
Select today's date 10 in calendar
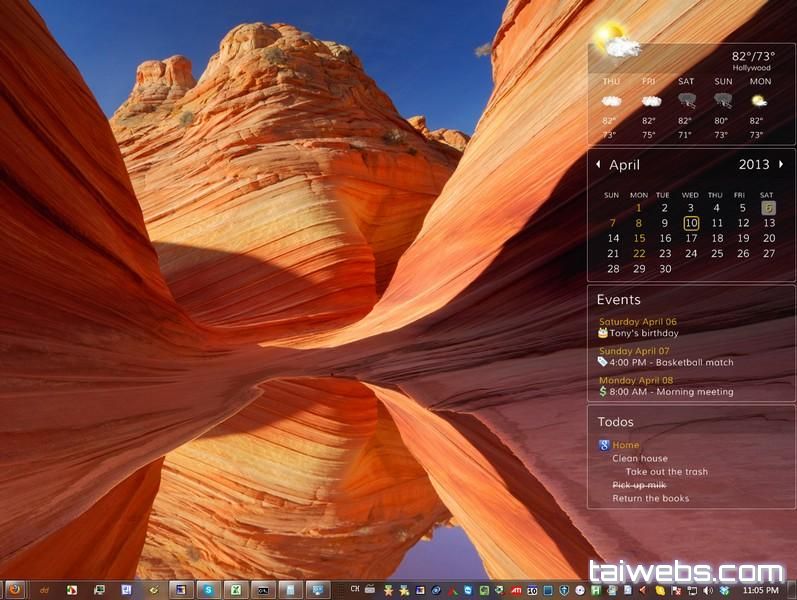click(x=691, y=223)
